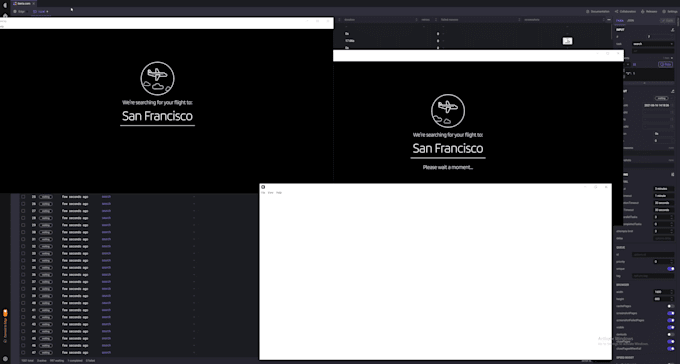Open Help menu in white window

279,193
